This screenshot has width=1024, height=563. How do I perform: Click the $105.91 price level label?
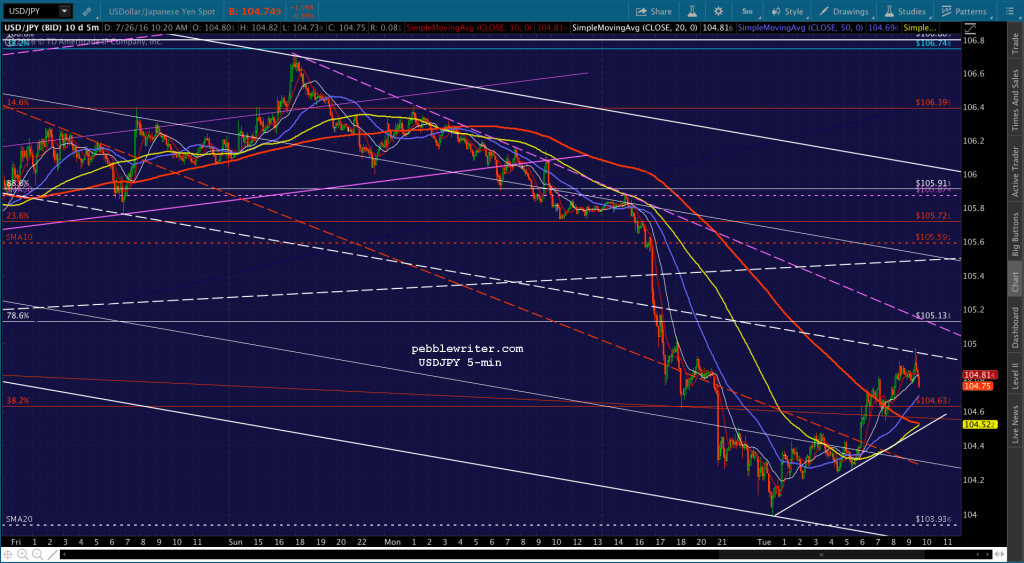coord(932,184)
